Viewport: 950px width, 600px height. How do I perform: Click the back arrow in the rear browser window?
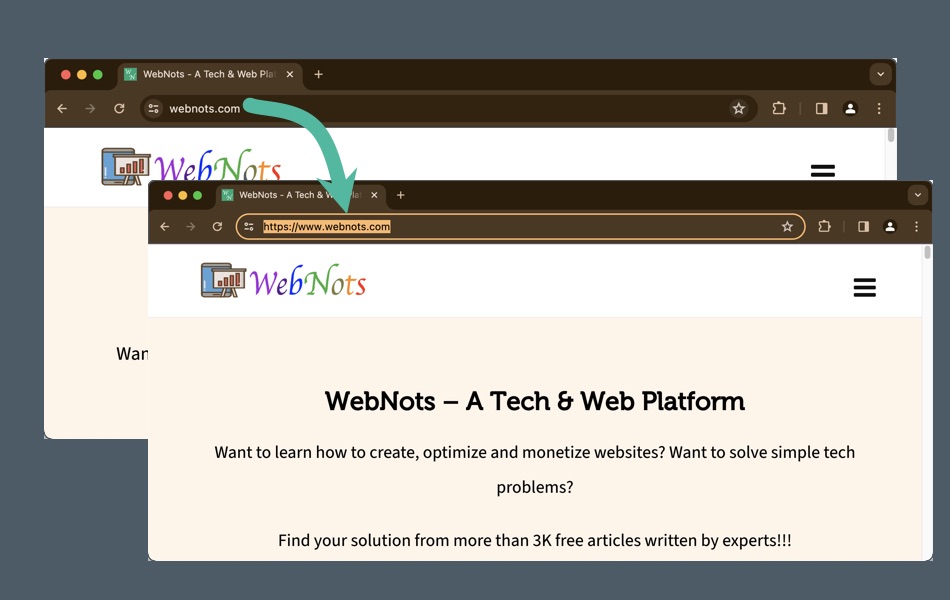[x=62, y=108]
